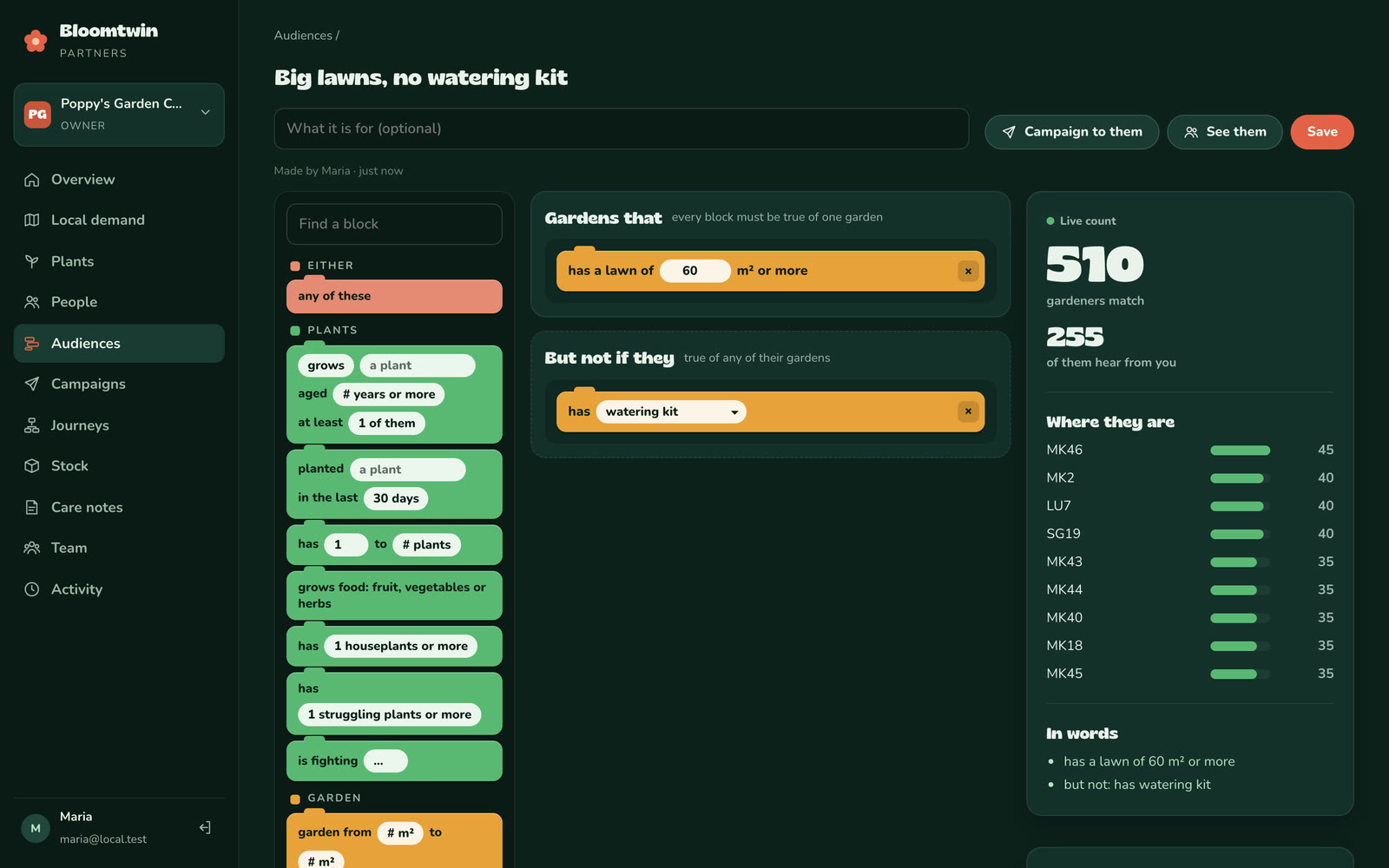Navigate to People

119,302
